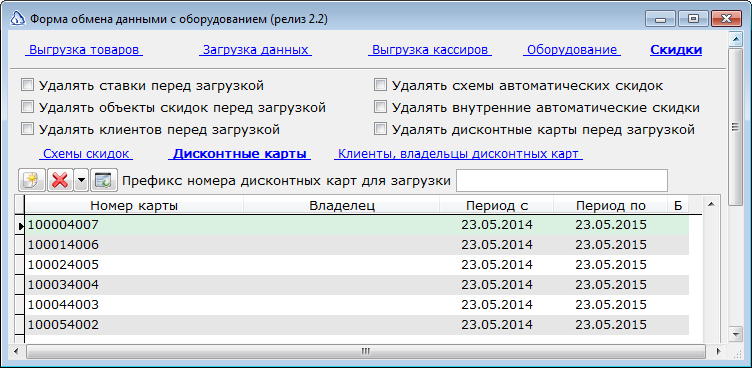Select card number 100034004
This screenshot has height=368, width=752.
tap(63, 285)
